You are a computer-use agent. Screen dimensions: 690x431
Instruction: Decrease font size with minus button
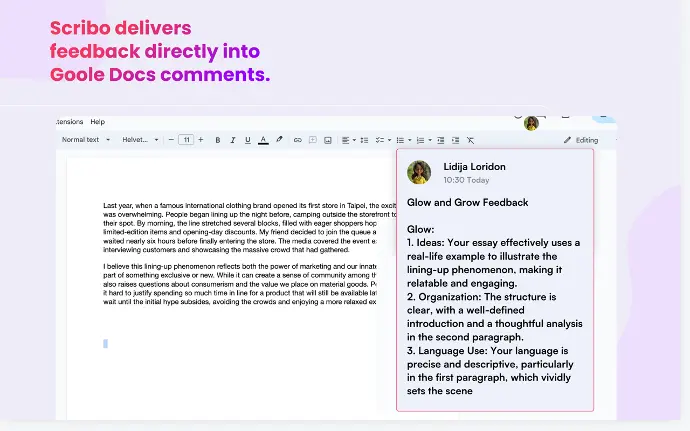point(171,140)
